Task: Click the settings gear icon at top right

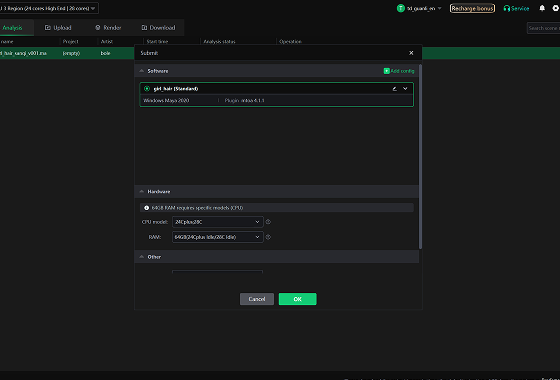Action: tap(556, 8)
